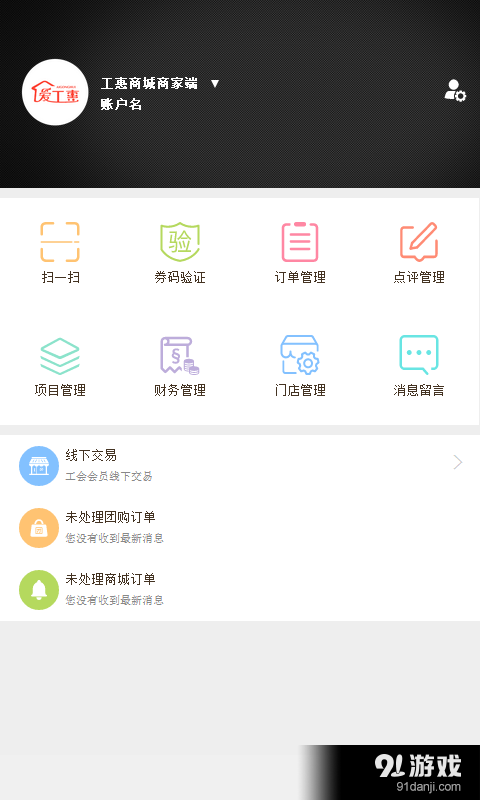Open the 线下交易 row title
The height and width of the screenshot is (800, 480).
(x=91, y=455)
